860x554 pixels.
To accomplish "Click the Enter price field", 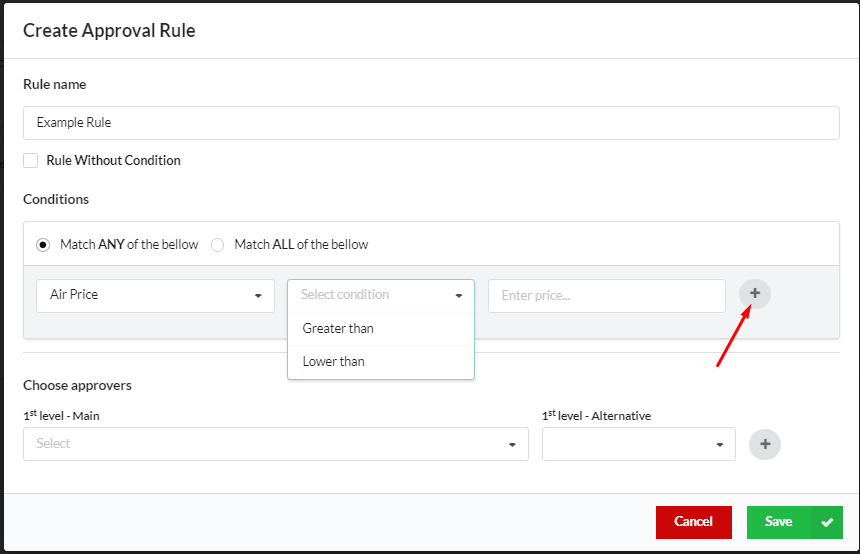I will (607, 296).
